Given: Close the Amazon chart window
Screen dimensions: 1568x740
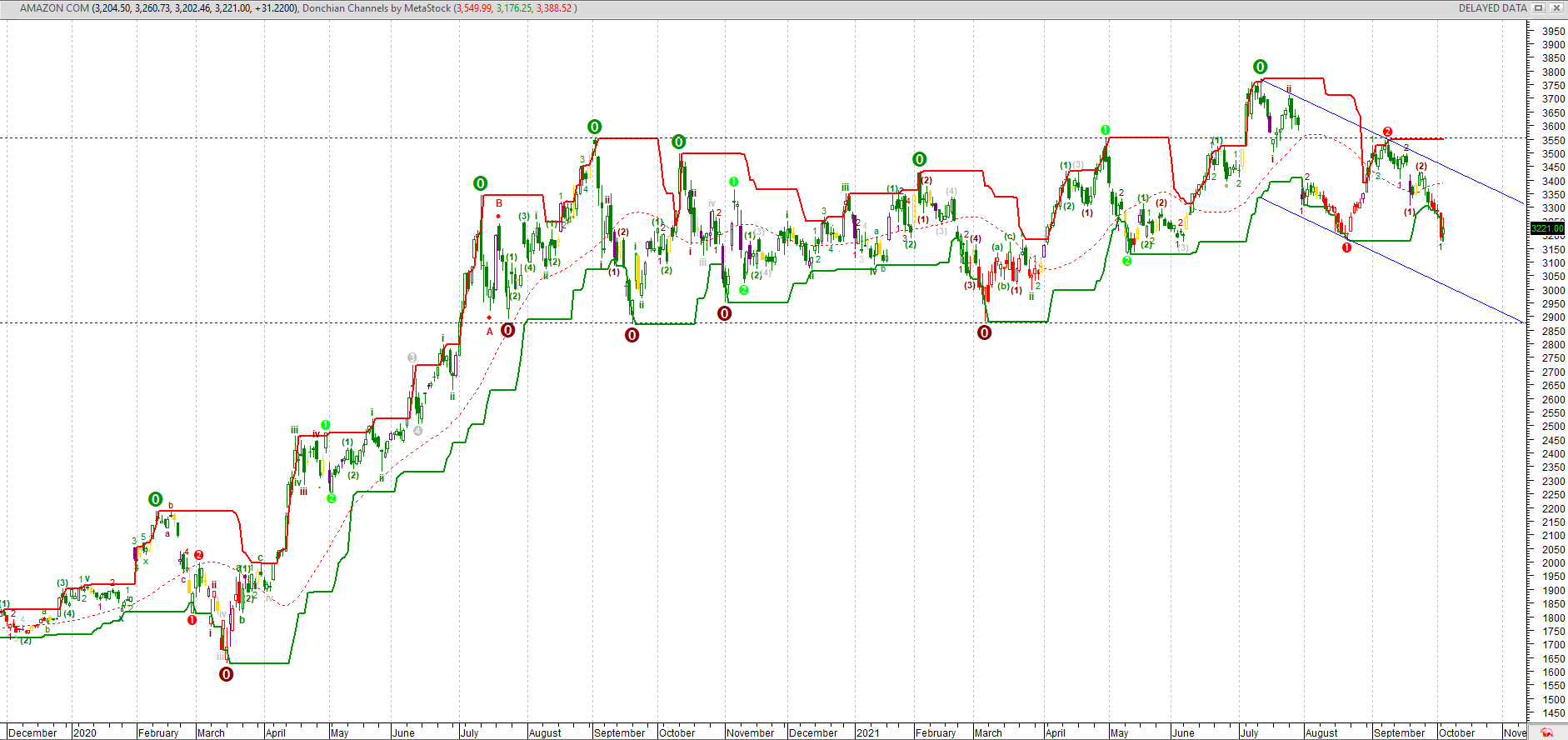Looking at the screenshot, I should click(1556, 7).
